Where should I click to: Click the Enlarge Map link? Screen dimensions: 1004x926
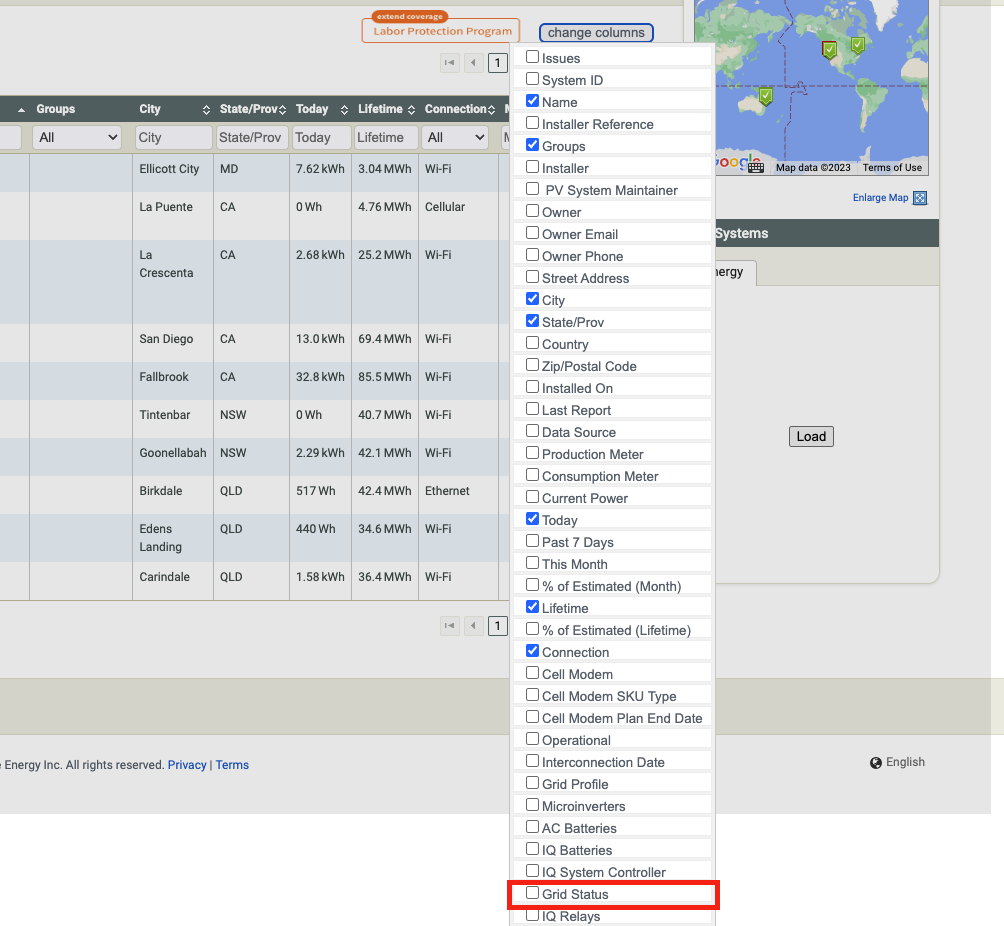[x=880, y=198]
